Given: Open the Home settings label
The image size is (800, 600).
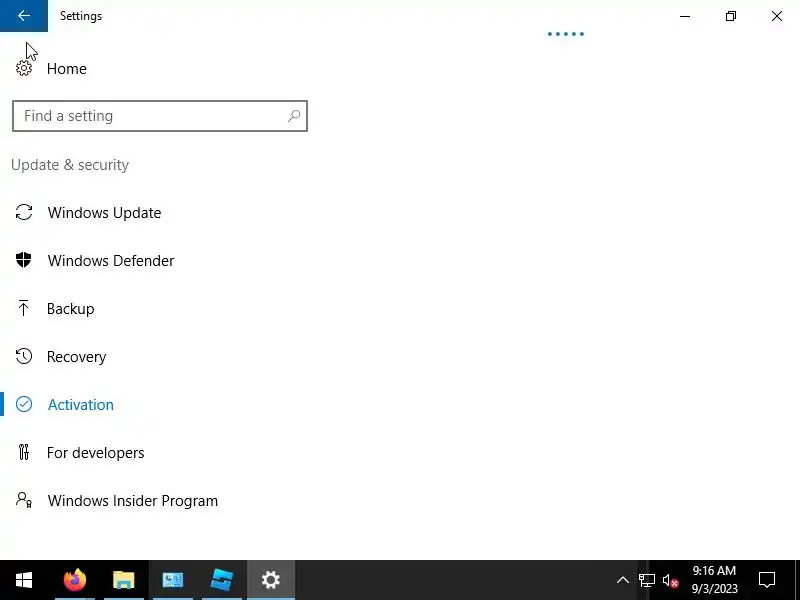Looking at the screenshot, I should click(66, 69).
